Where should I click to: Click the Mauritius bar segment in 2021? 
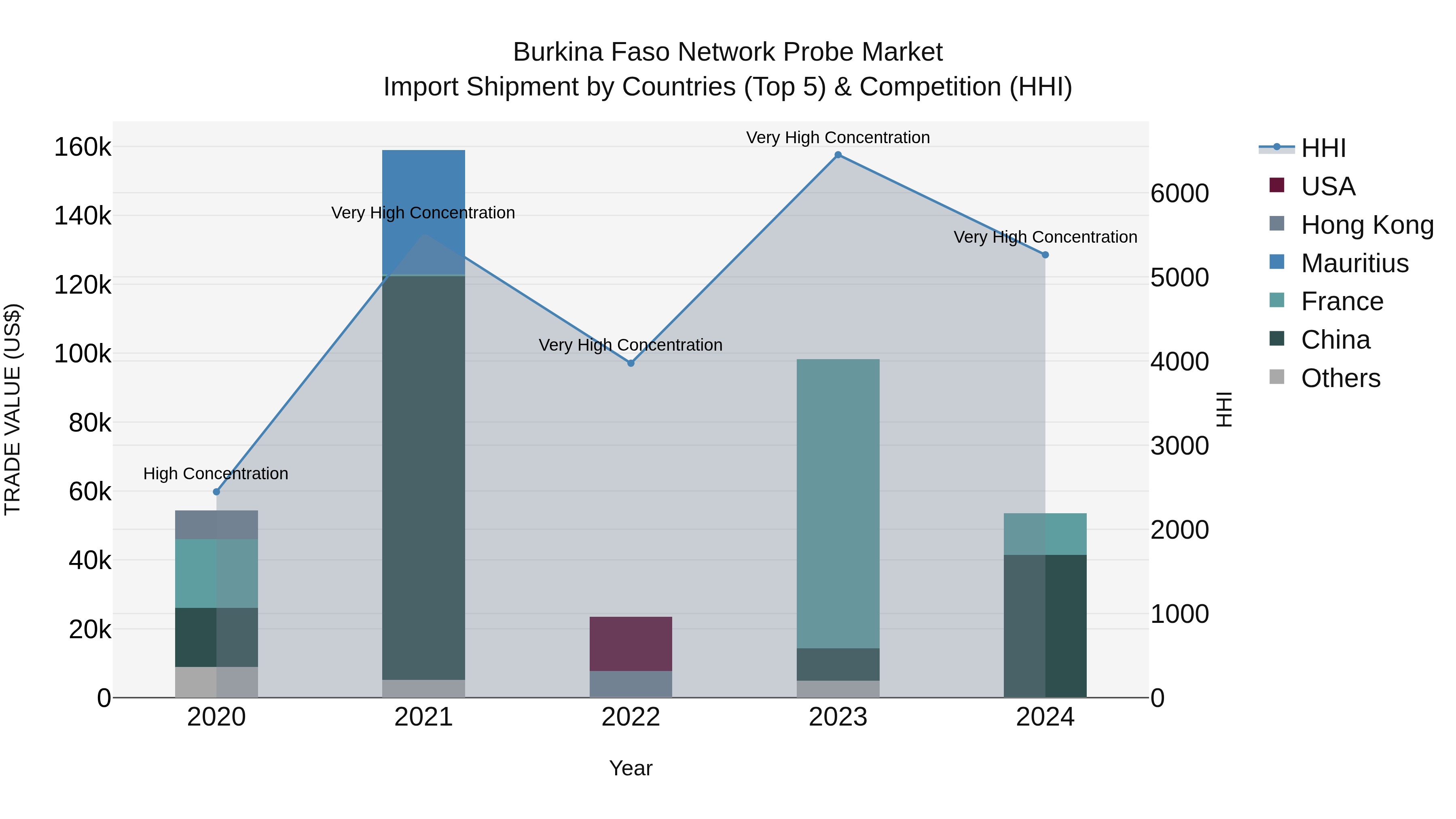tap(423, 212)
